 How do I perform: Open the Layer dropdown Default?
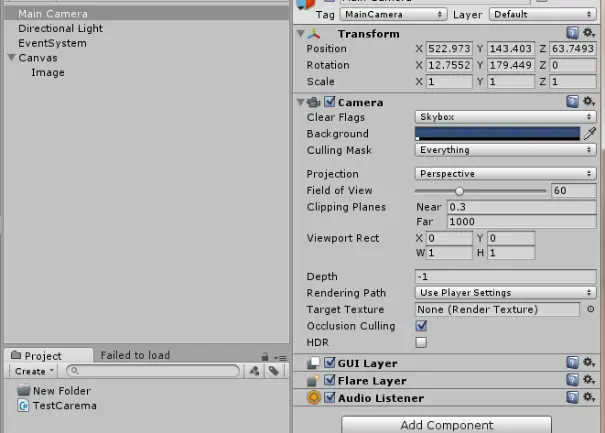[x=542, y=14]
